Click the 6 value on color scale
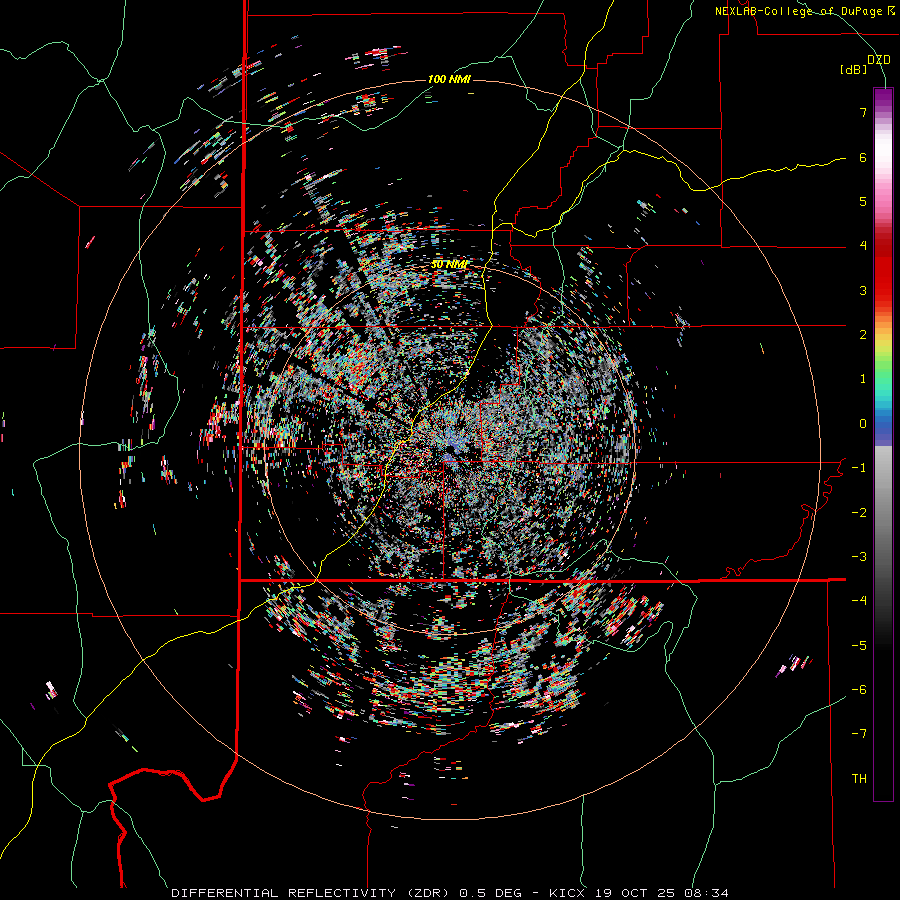Viewport: 900px width, 900px height. click(863, 157)
